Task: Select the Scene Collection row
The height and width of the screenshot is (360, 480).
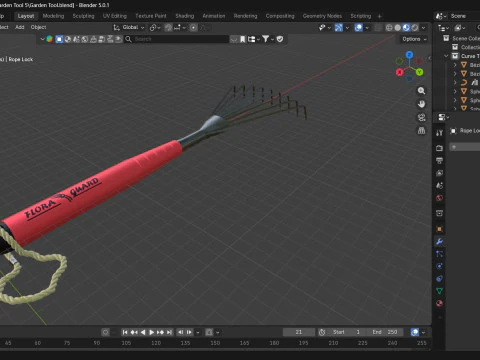Action: [461, 38]
